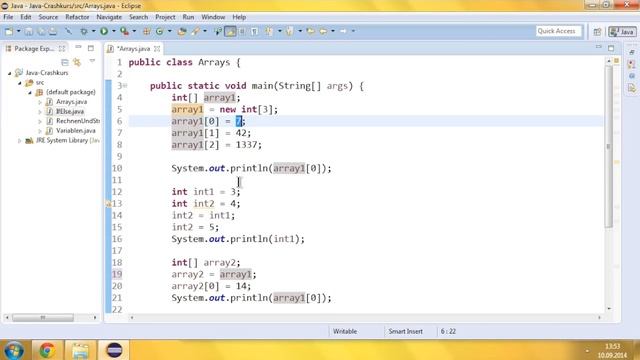The image size is (640, 360).
Task: Click the Save toolbar icon
Action: 29,31
